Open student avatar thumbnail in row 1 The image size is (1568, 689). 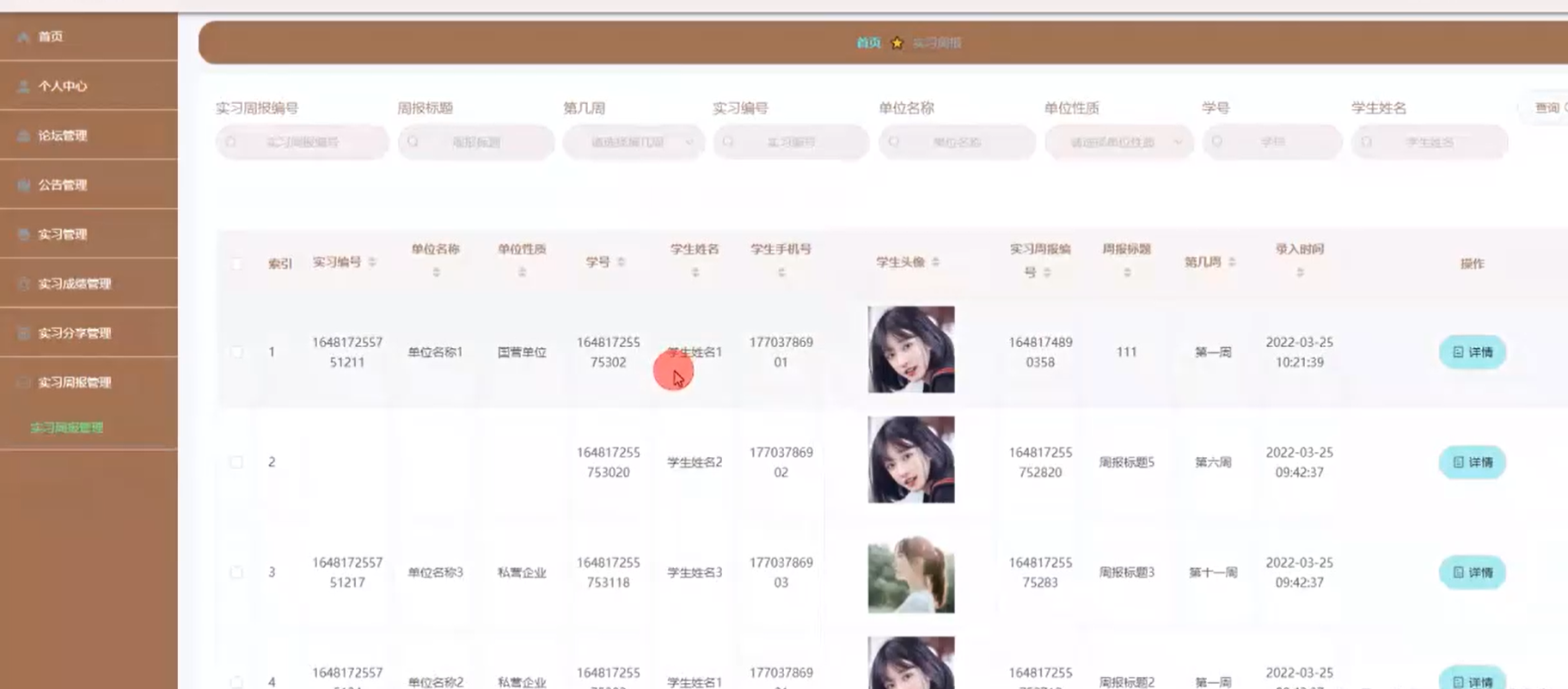click(x=911, y=350)
